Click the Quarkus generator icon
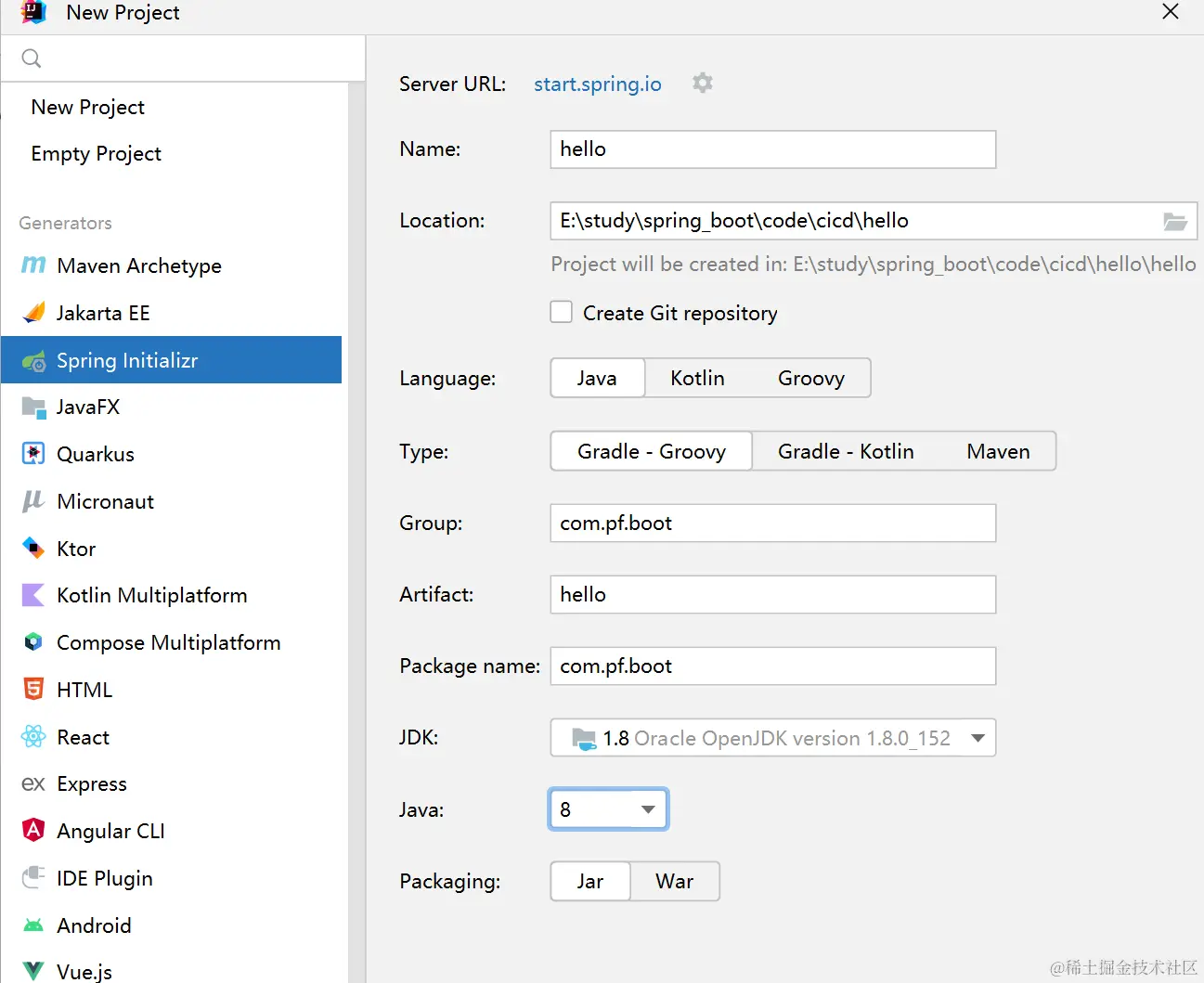This screenshot has height=983, width=1204. pos(33,453)
